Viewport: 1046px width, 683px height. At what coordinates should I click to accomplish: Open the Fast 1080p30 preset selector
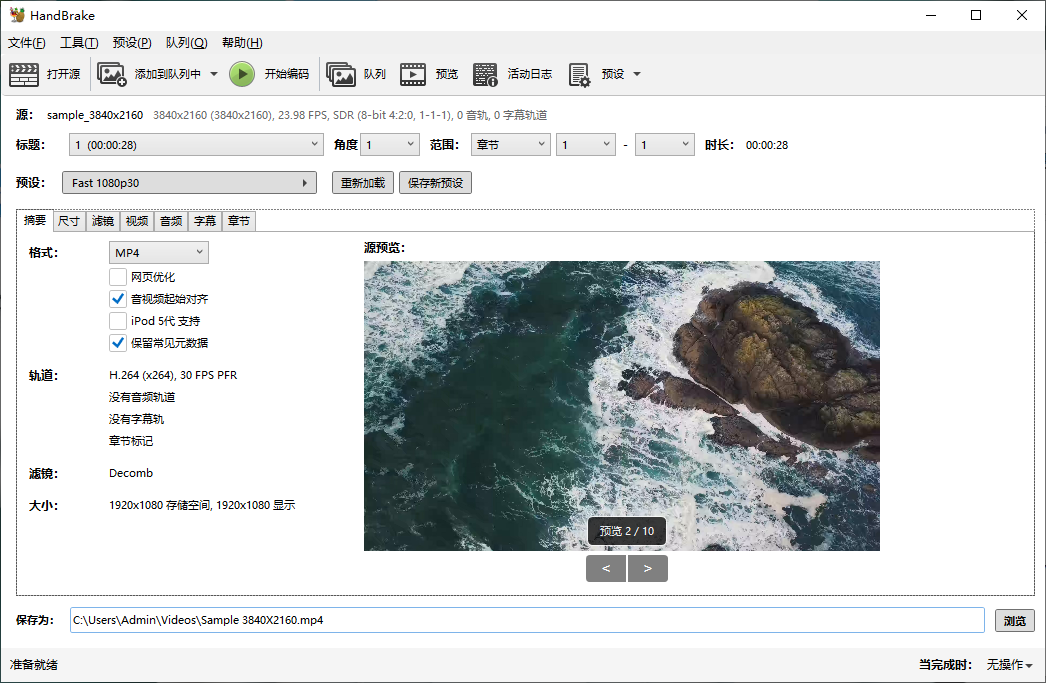tap(189, 183)
